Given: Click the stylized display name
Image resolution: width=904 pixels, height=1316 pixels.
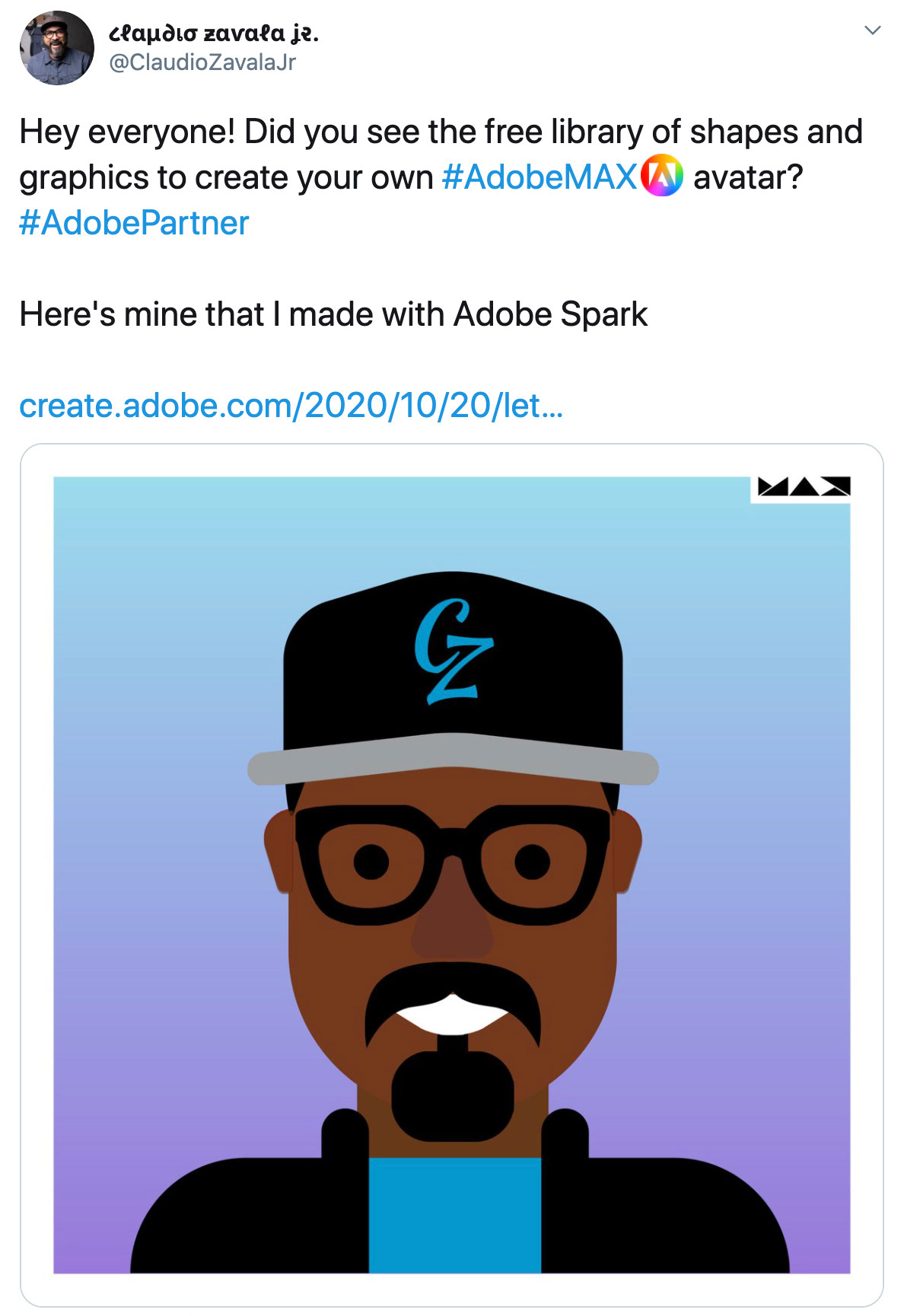Looking at the screenshot, I should tap(214, 33).
